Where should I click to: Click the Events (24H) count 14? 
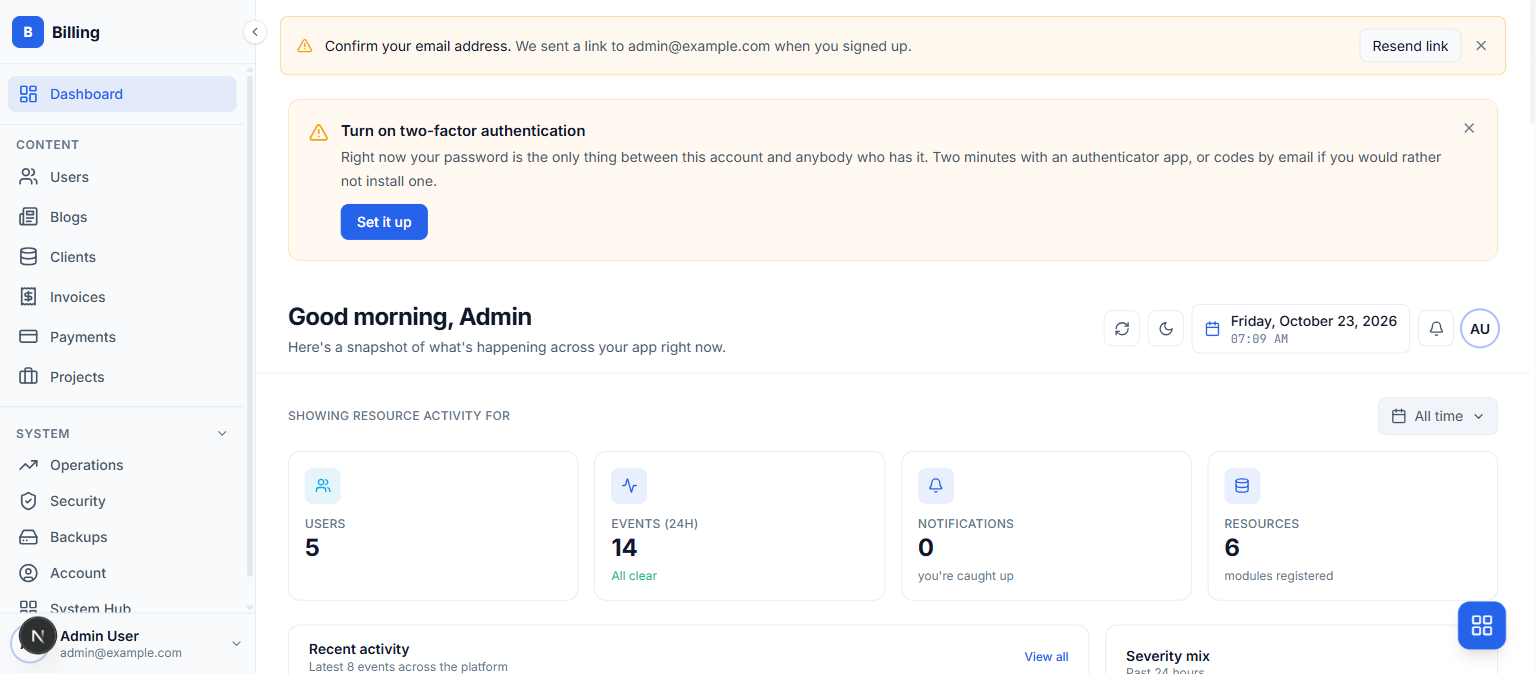click(624, 548)
